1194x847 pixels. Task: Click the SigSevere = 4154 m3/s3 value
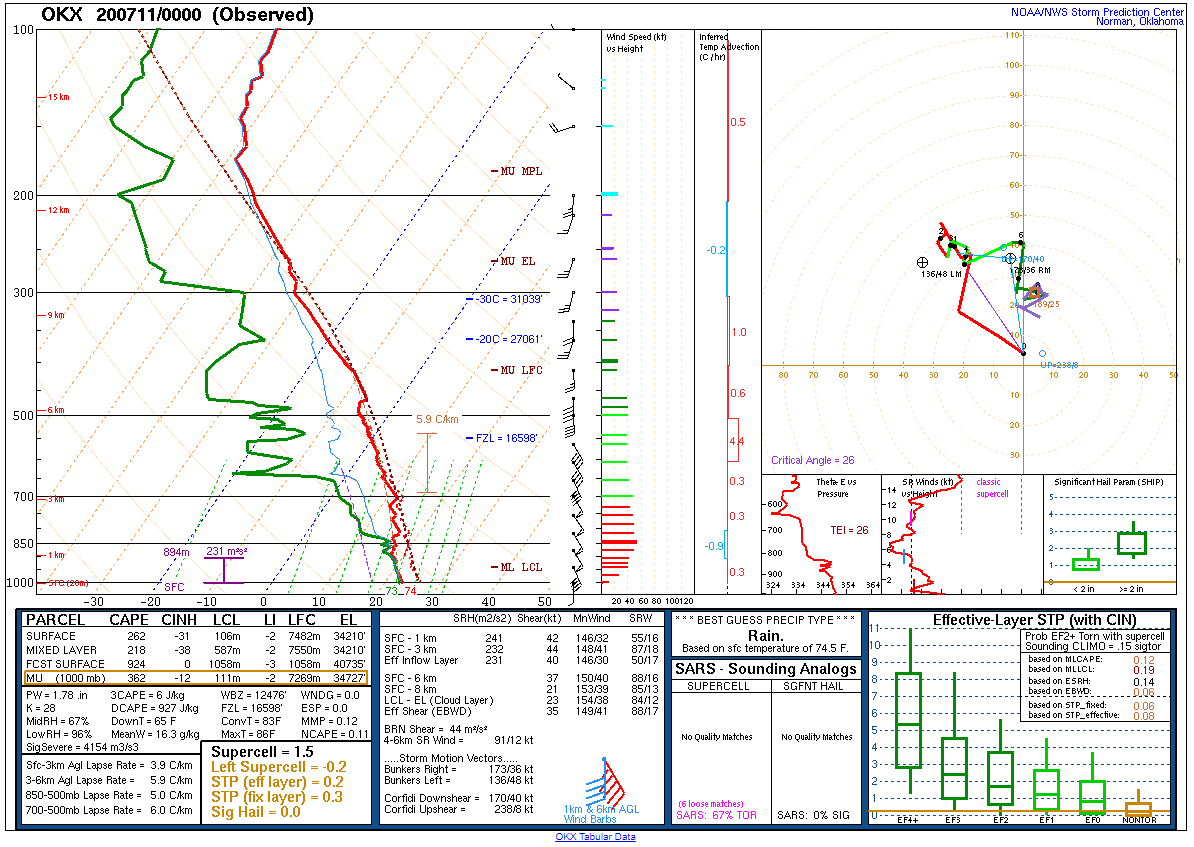click(x=82, y=747)
